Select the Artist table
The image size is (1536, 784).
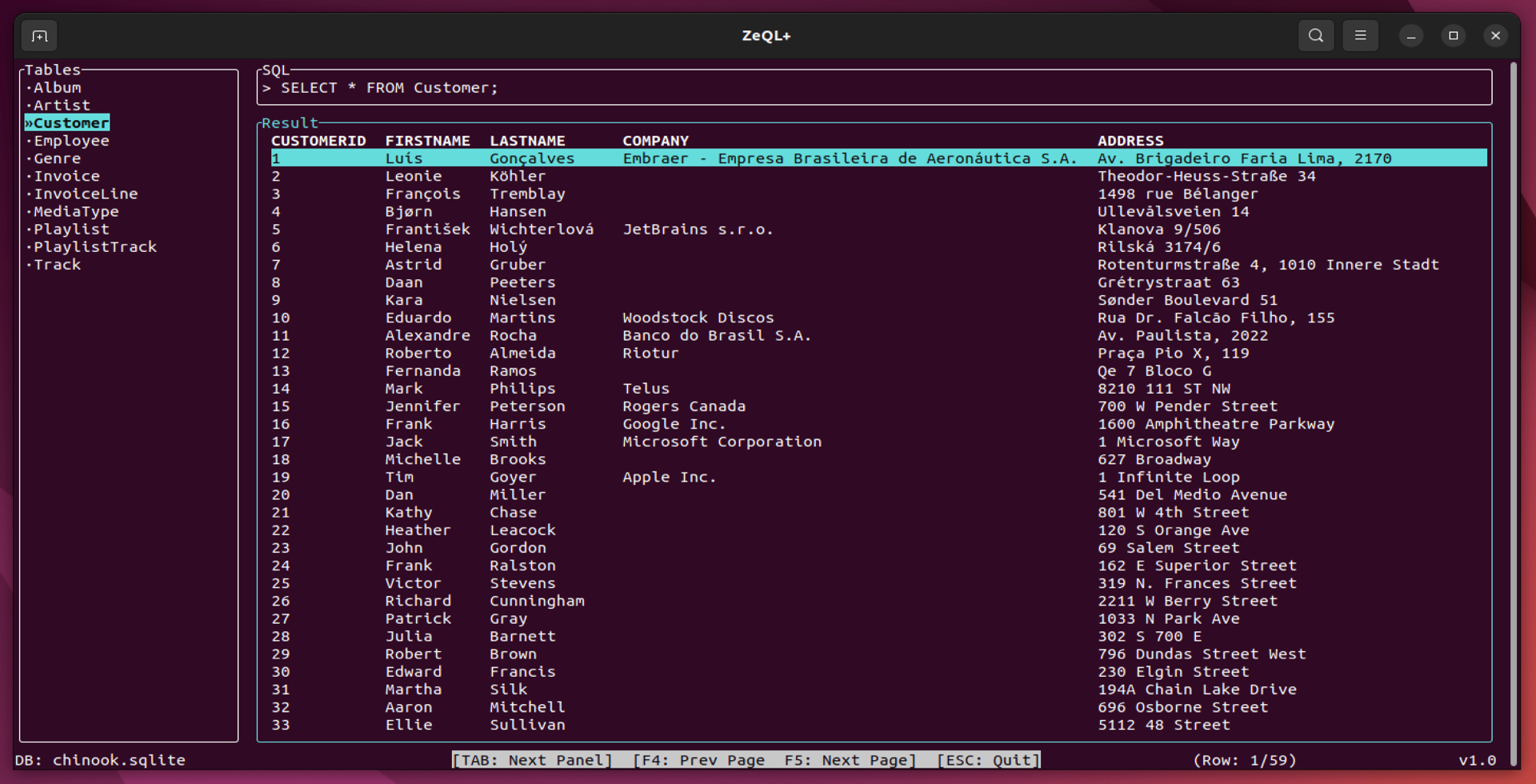coord(62,106)
